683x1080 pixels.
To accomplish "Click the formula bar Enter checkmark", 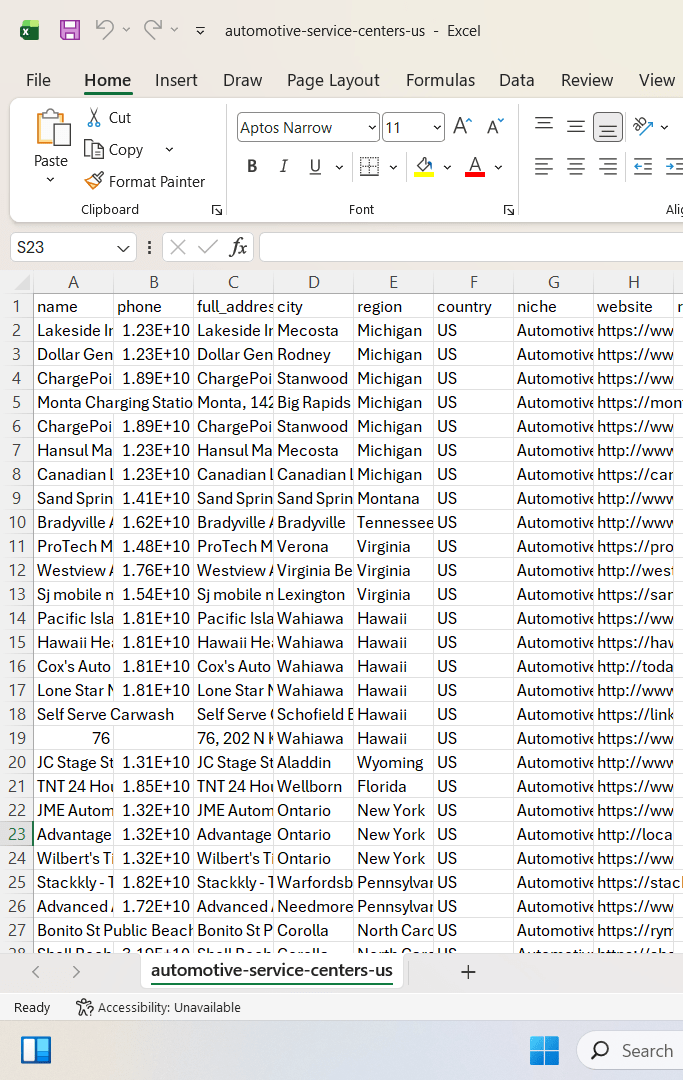I will point(207,247).
